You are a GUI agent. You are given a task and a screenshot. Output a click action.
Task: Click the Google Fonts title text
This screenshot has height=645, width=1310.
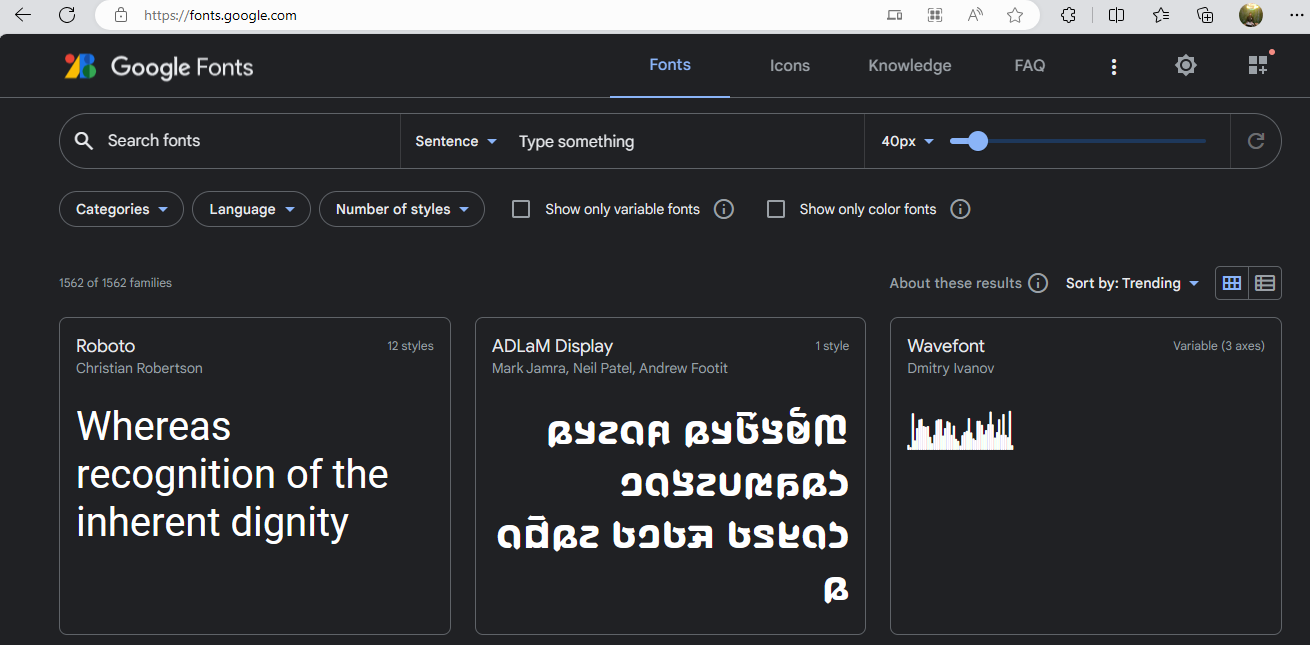point(182,67)
